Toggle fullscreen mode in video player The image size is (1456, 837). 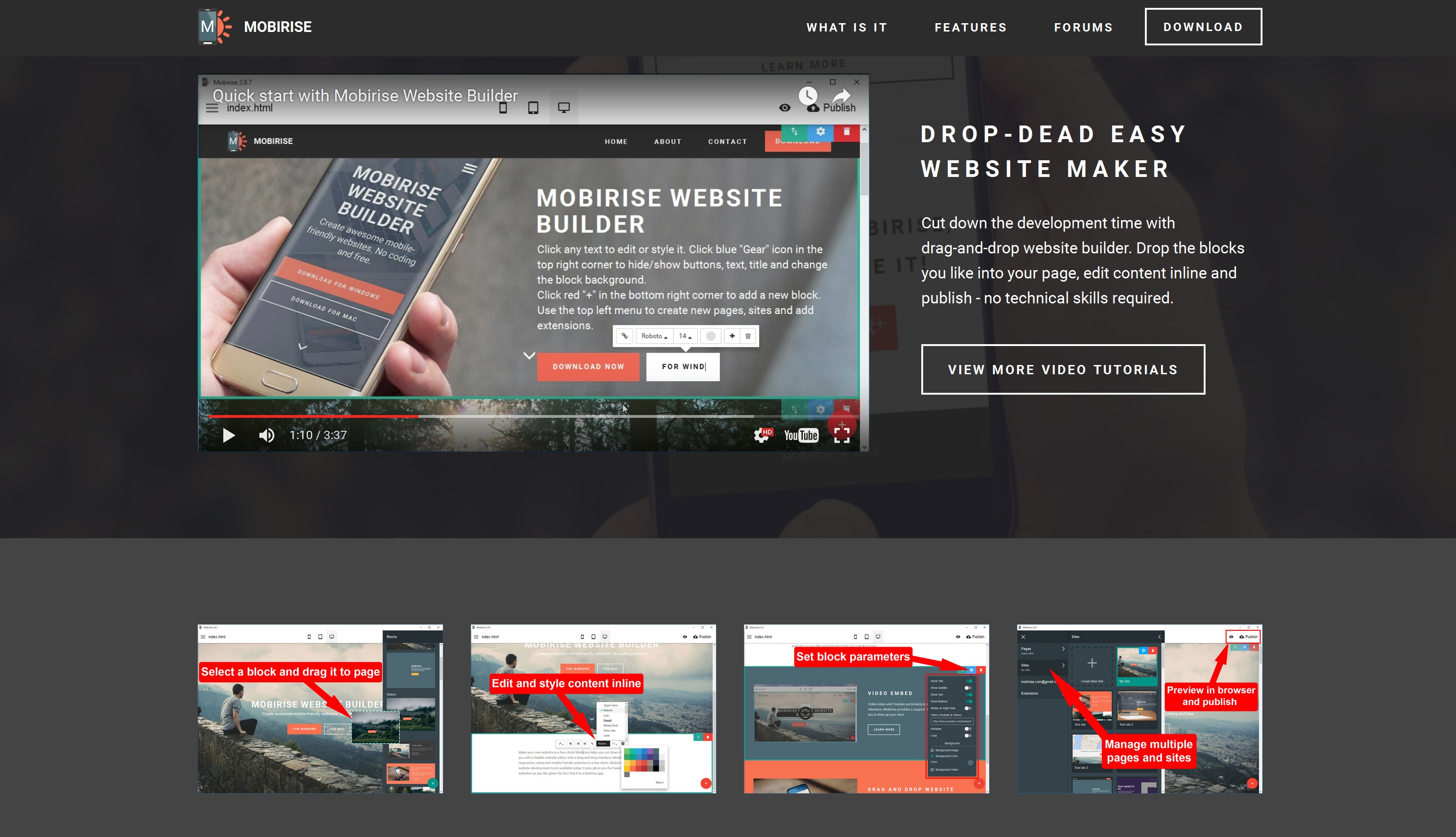coord(842,434)
